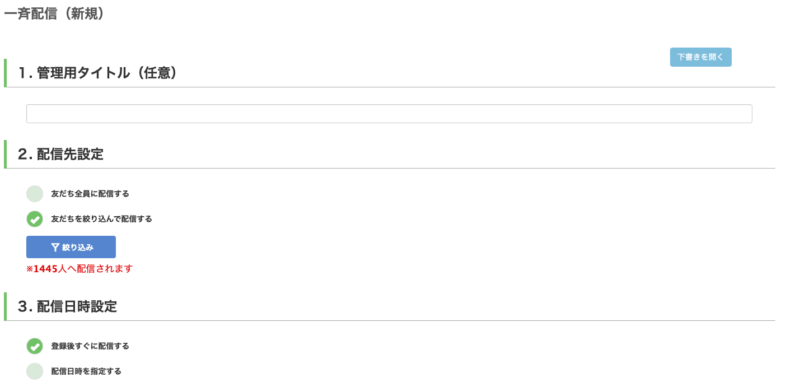Choose the 配信日時を指定する radio circle

(x=35, y=371)
